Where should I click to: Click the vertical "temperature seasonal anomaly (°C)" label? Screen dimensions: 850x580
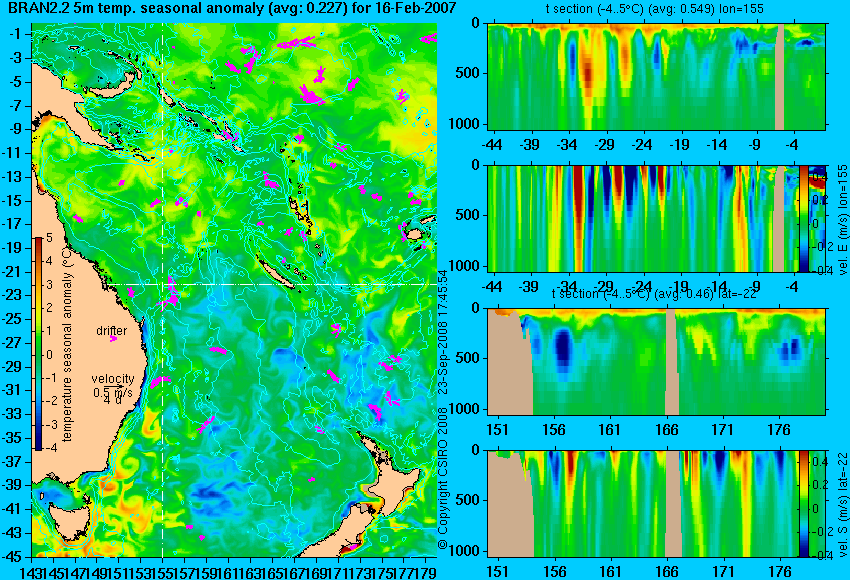67,344
